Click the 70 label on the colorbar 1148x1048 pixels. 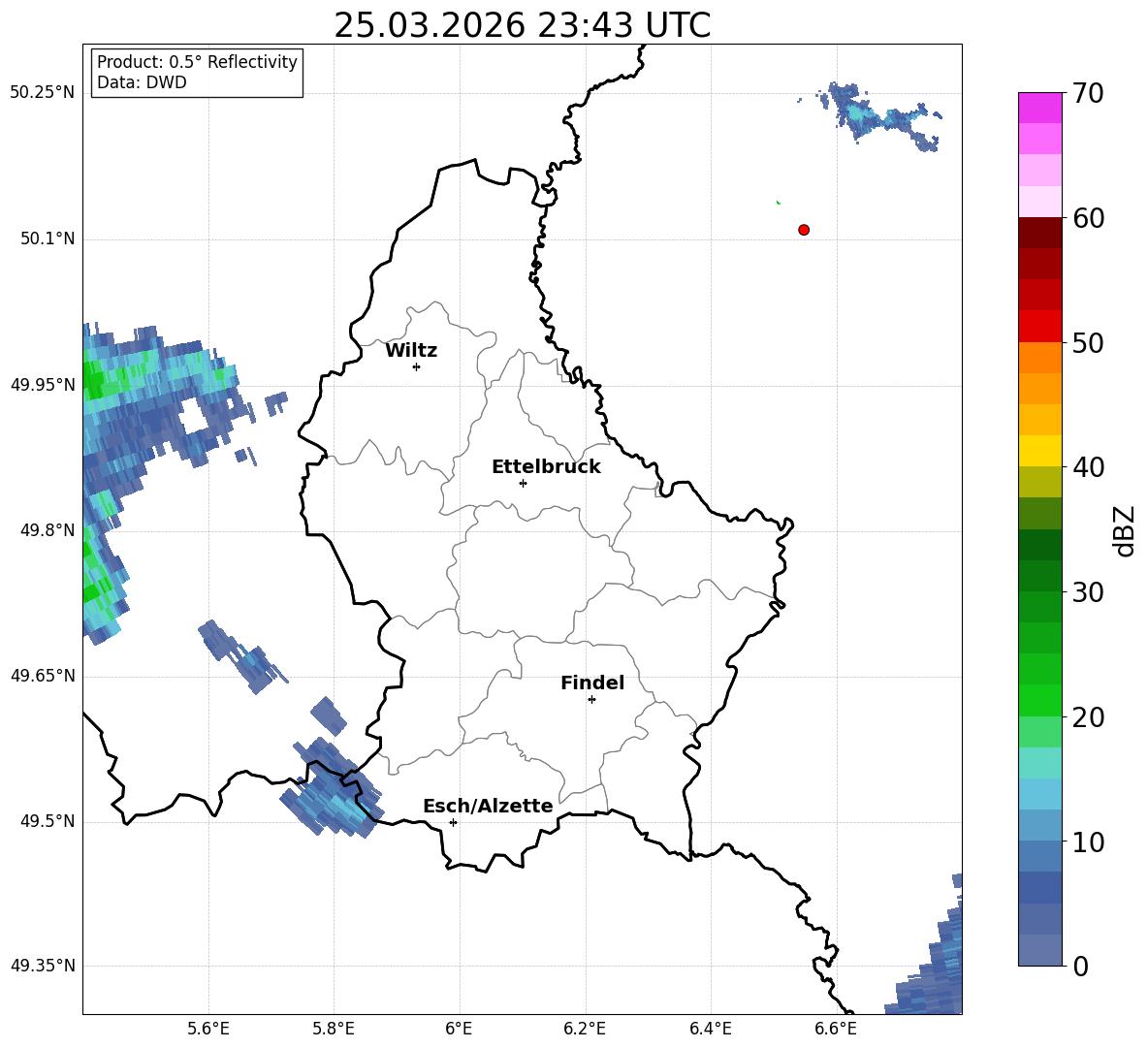(x=1087, y=93)
